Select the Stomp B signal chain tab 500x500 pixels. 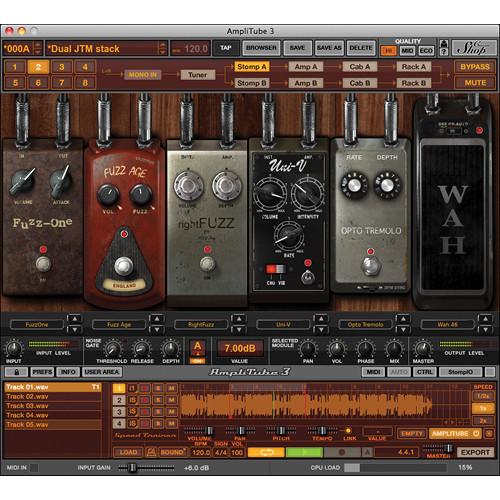point(252,83)
